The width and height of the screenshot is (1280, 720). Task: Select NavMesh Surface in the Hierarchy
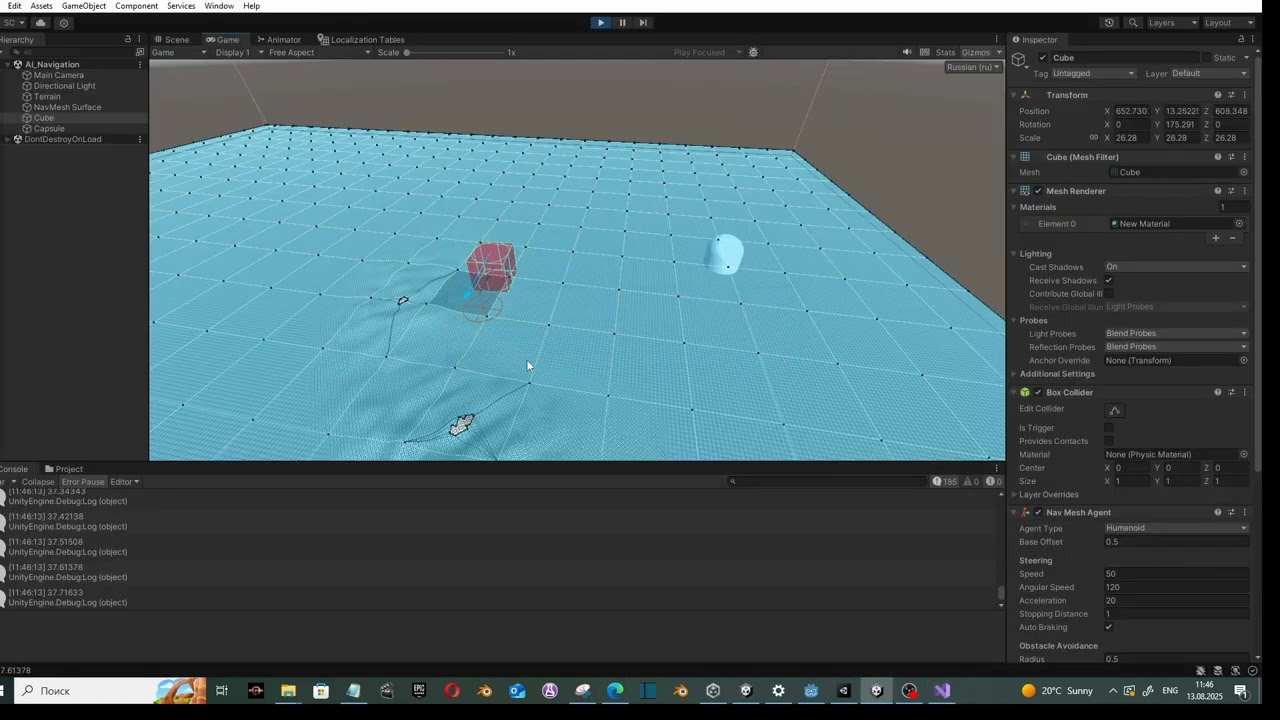click(x=67, y=107)
